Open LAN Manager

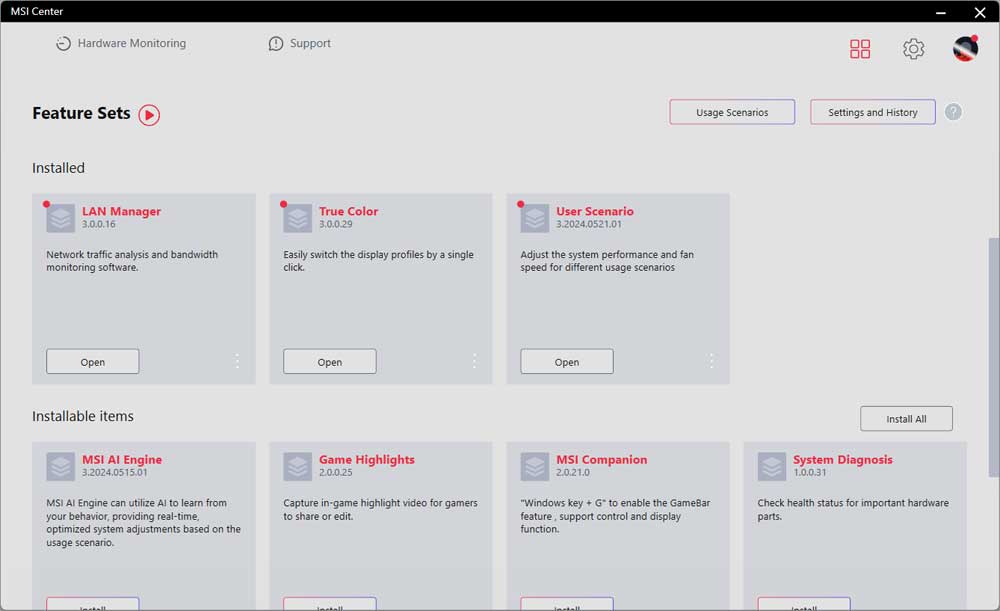click(x=92, y=362)
